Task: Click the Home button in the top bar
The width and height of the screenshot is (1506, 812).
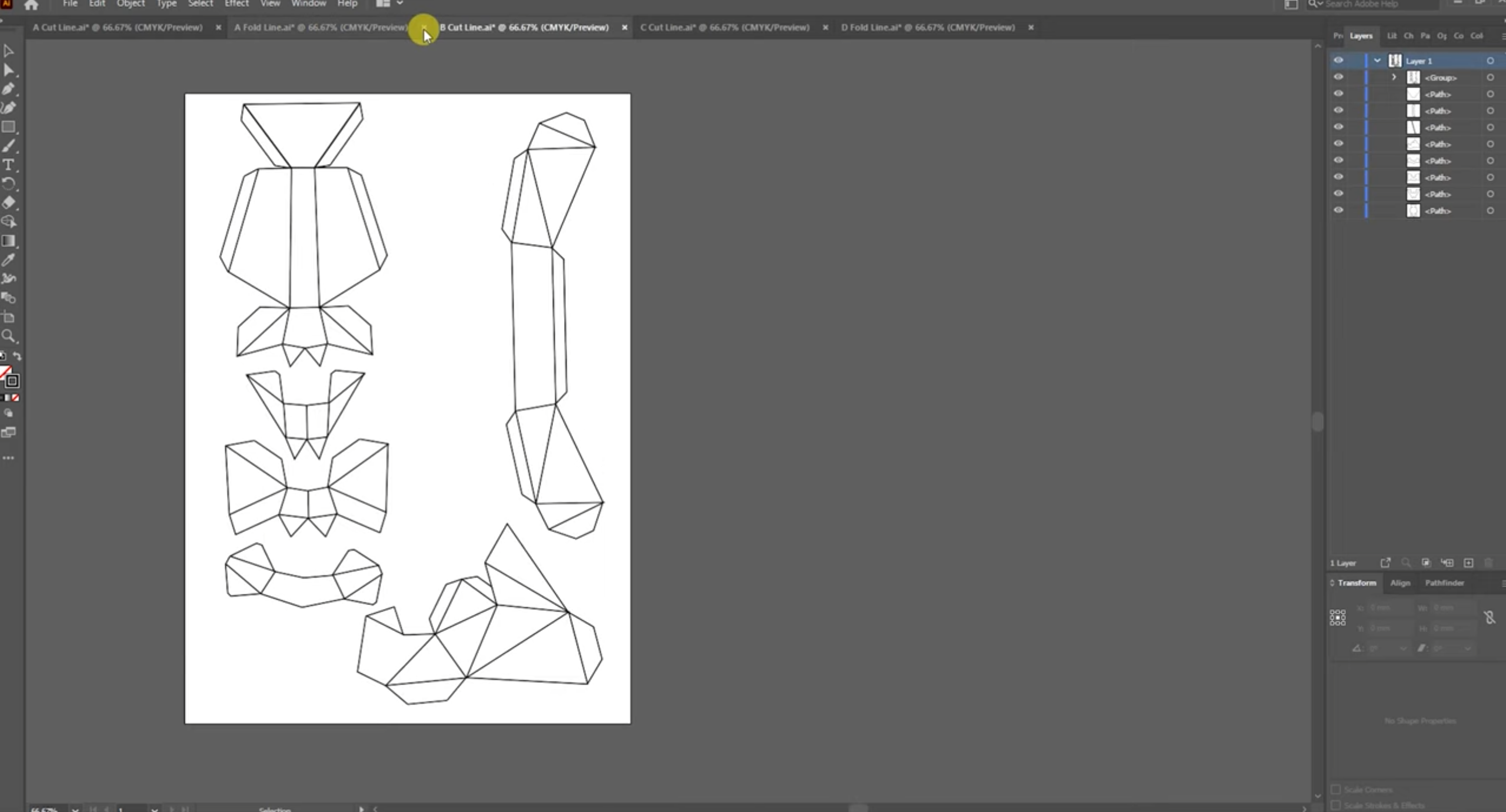Action: click(x=31, y=5)
